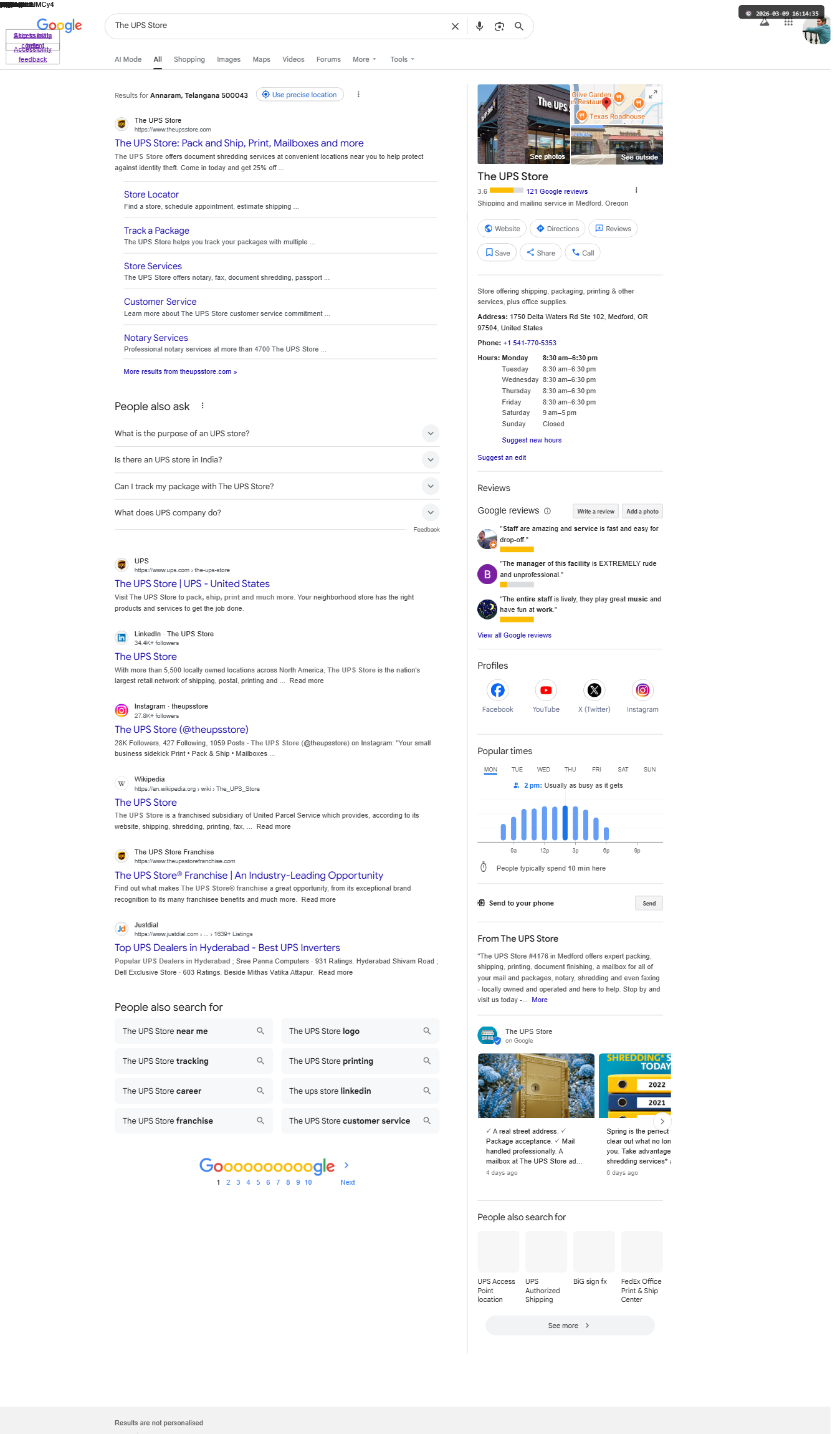The image size is (840, 1434).
Task: Open Website button in knowledge panel
Action: pyautogui.click(x=502, y=229)
